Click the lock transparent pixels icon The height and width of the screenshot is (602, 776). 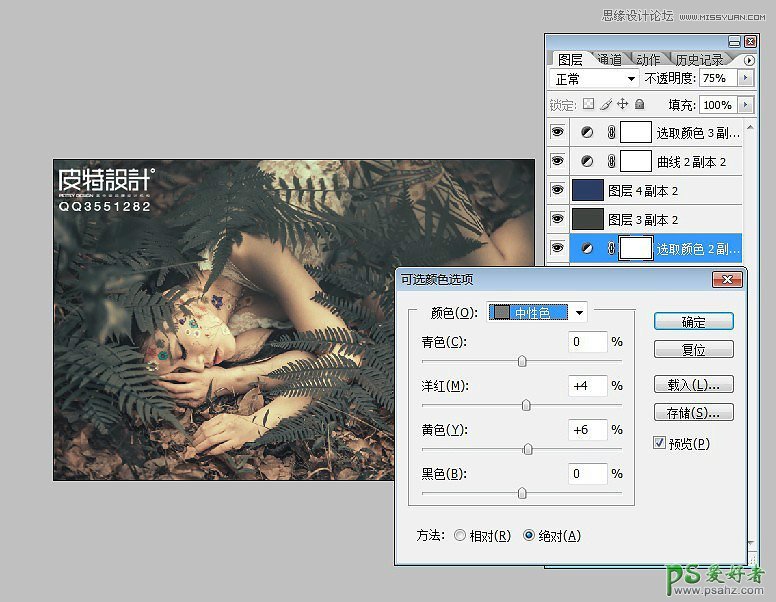[x=589, y=104]
